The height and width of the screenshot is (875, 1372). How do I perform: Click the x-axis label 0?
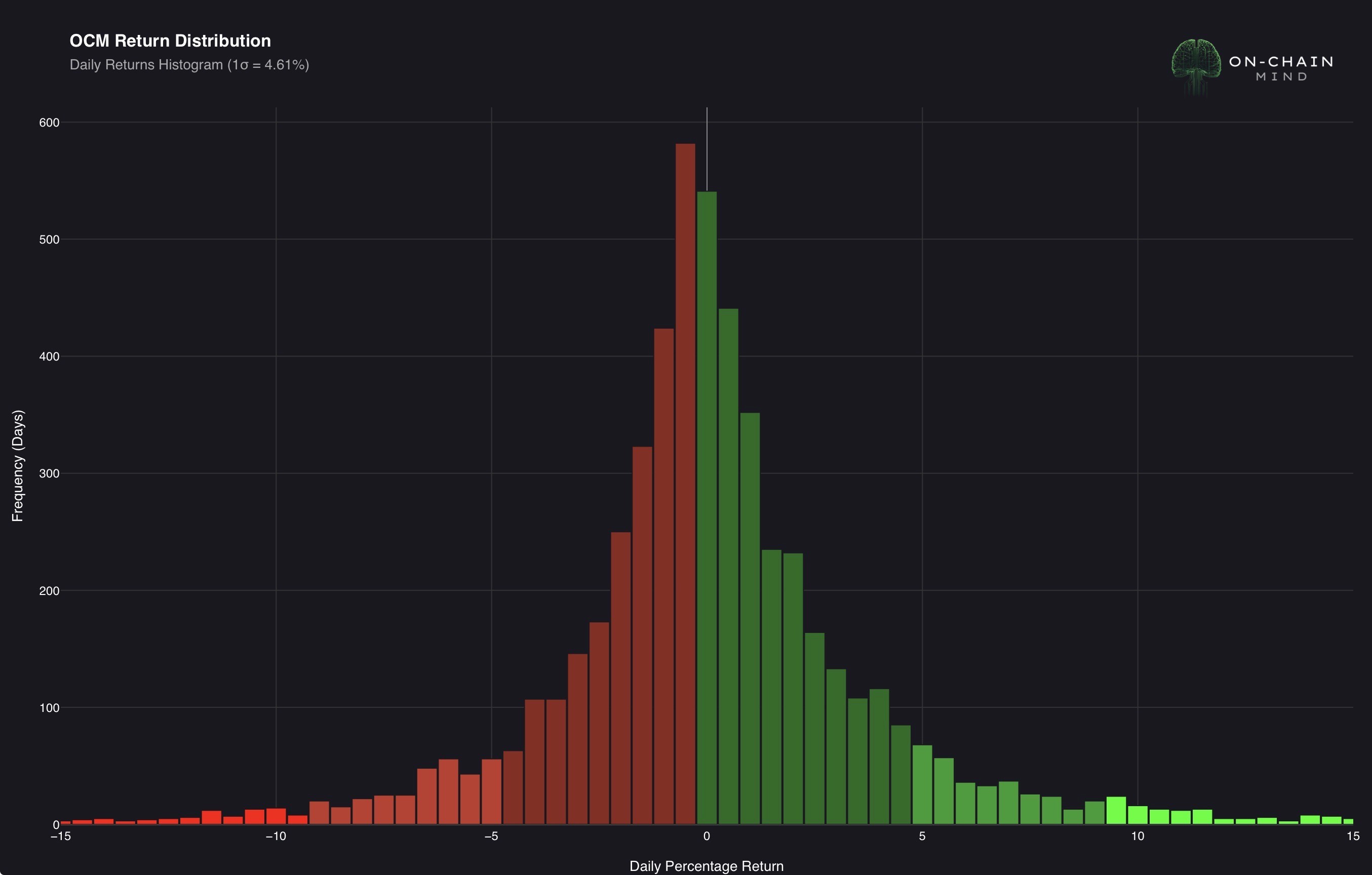(x=707, y=837)
